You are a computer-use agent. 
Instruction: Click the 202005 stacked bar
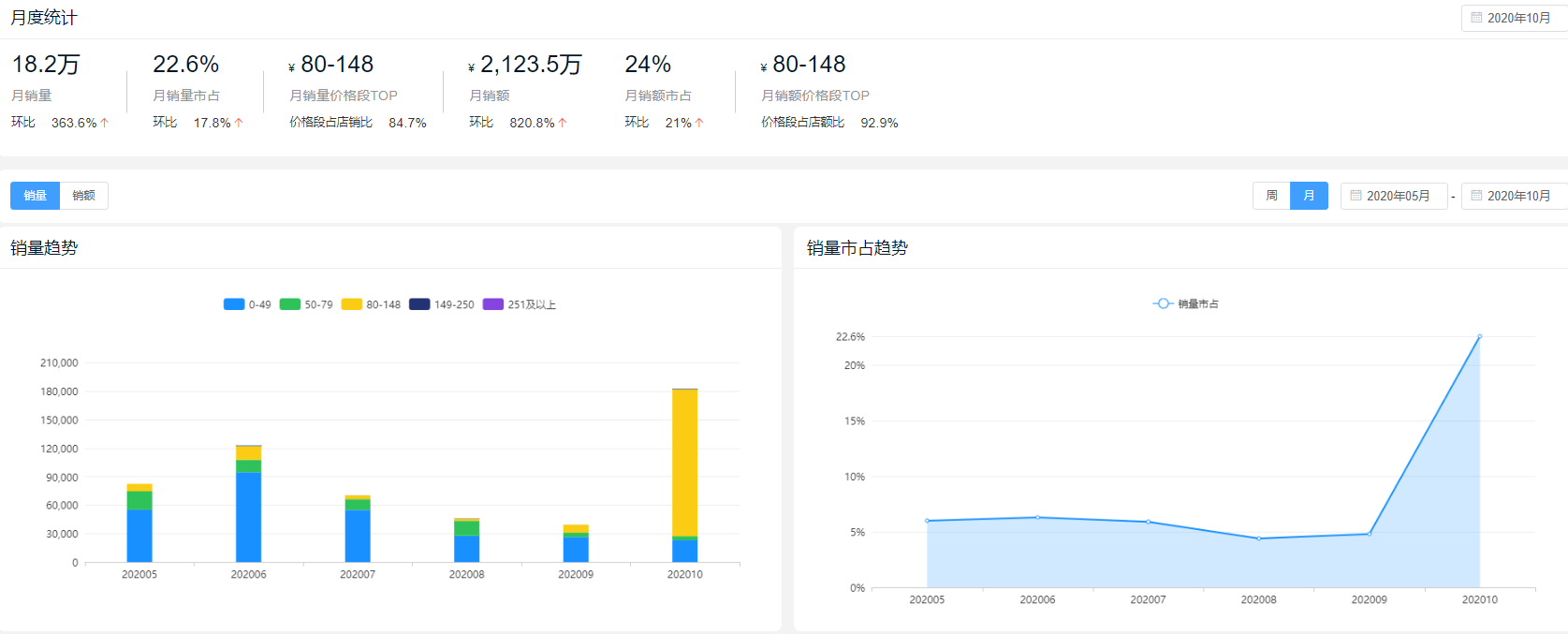coord(139,523)
